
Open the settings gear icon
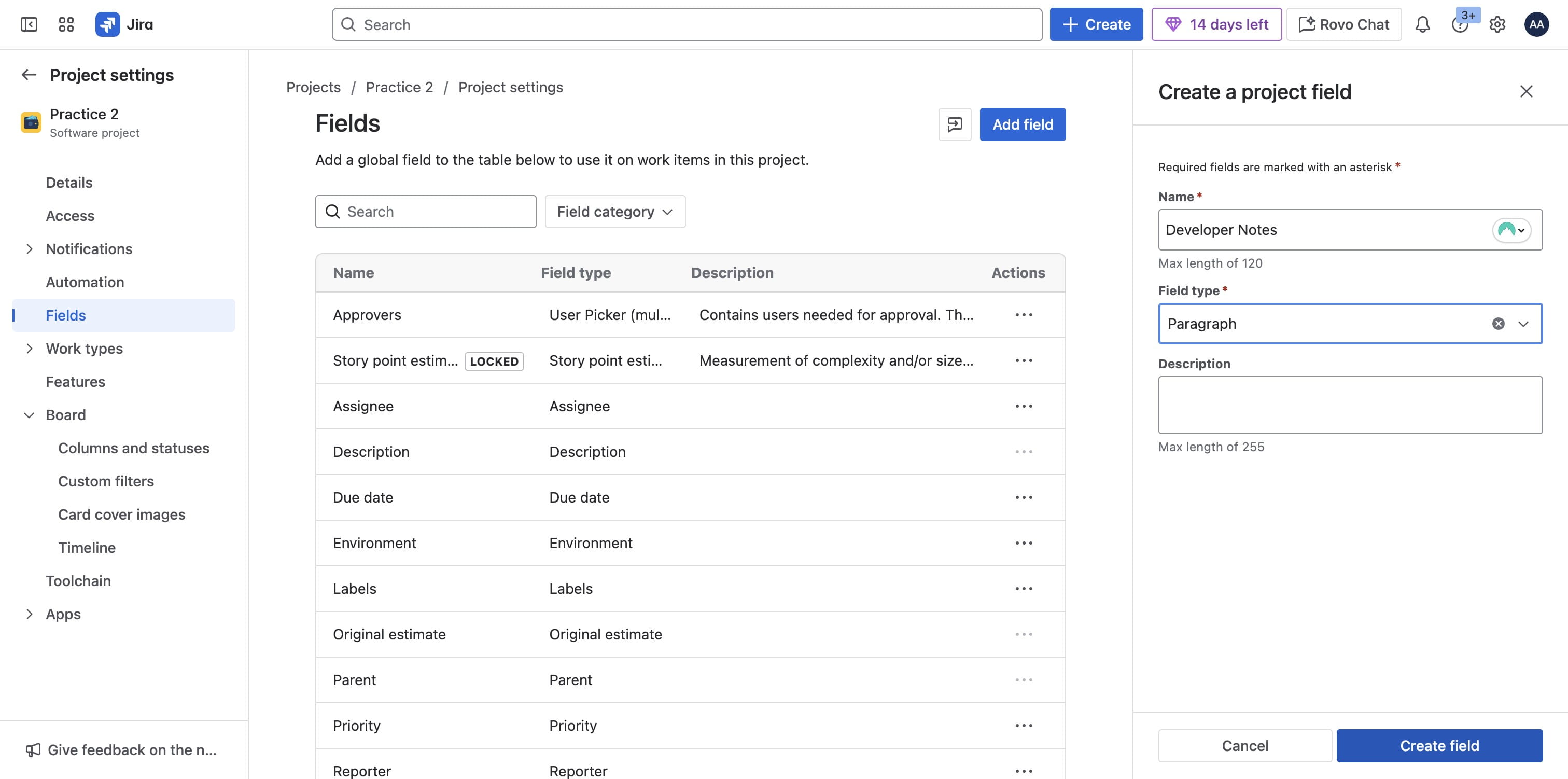pyautogui.click(x=1497, y=24)
